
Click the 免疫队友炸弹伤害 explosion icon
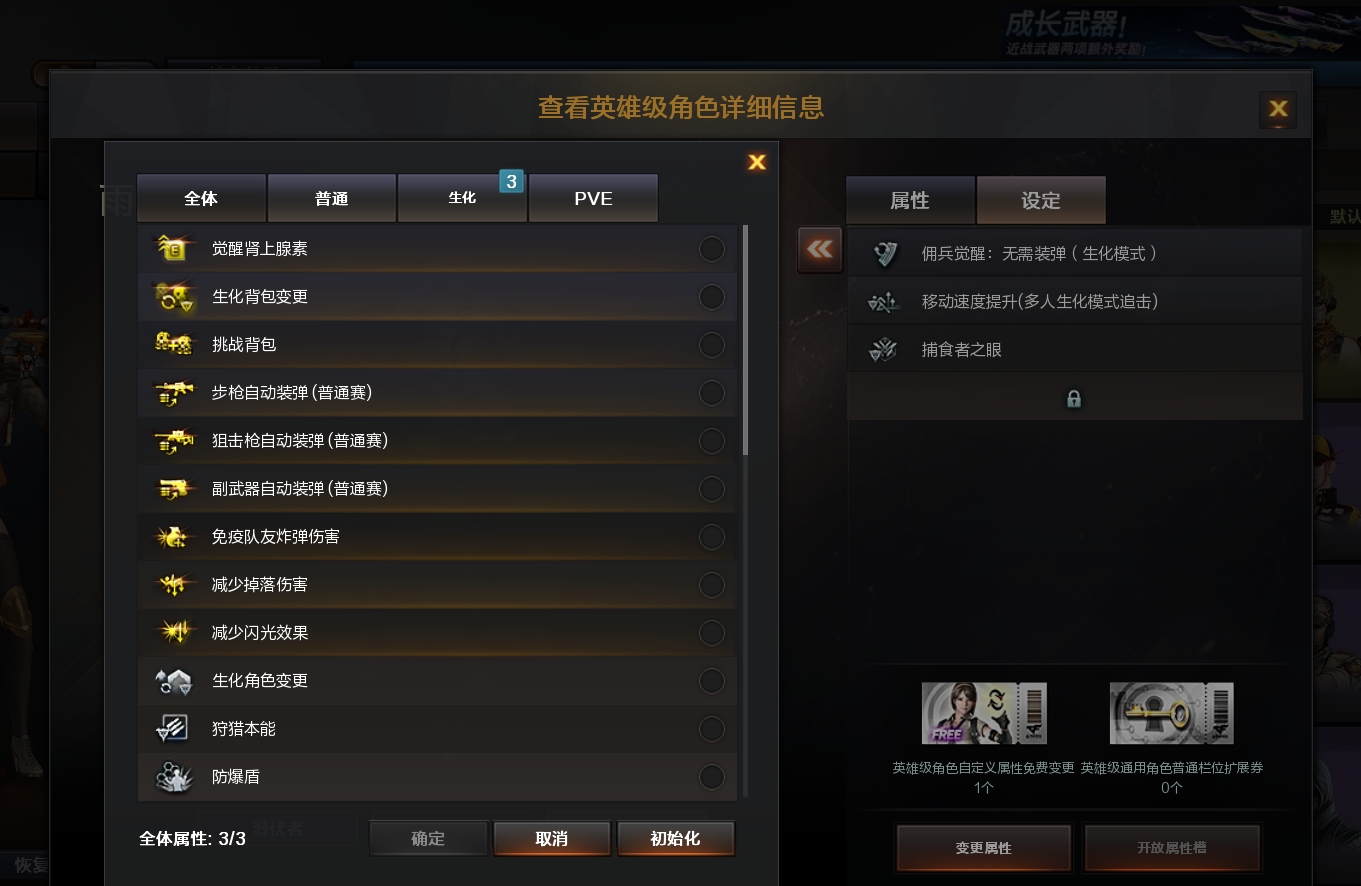(173, 537)
